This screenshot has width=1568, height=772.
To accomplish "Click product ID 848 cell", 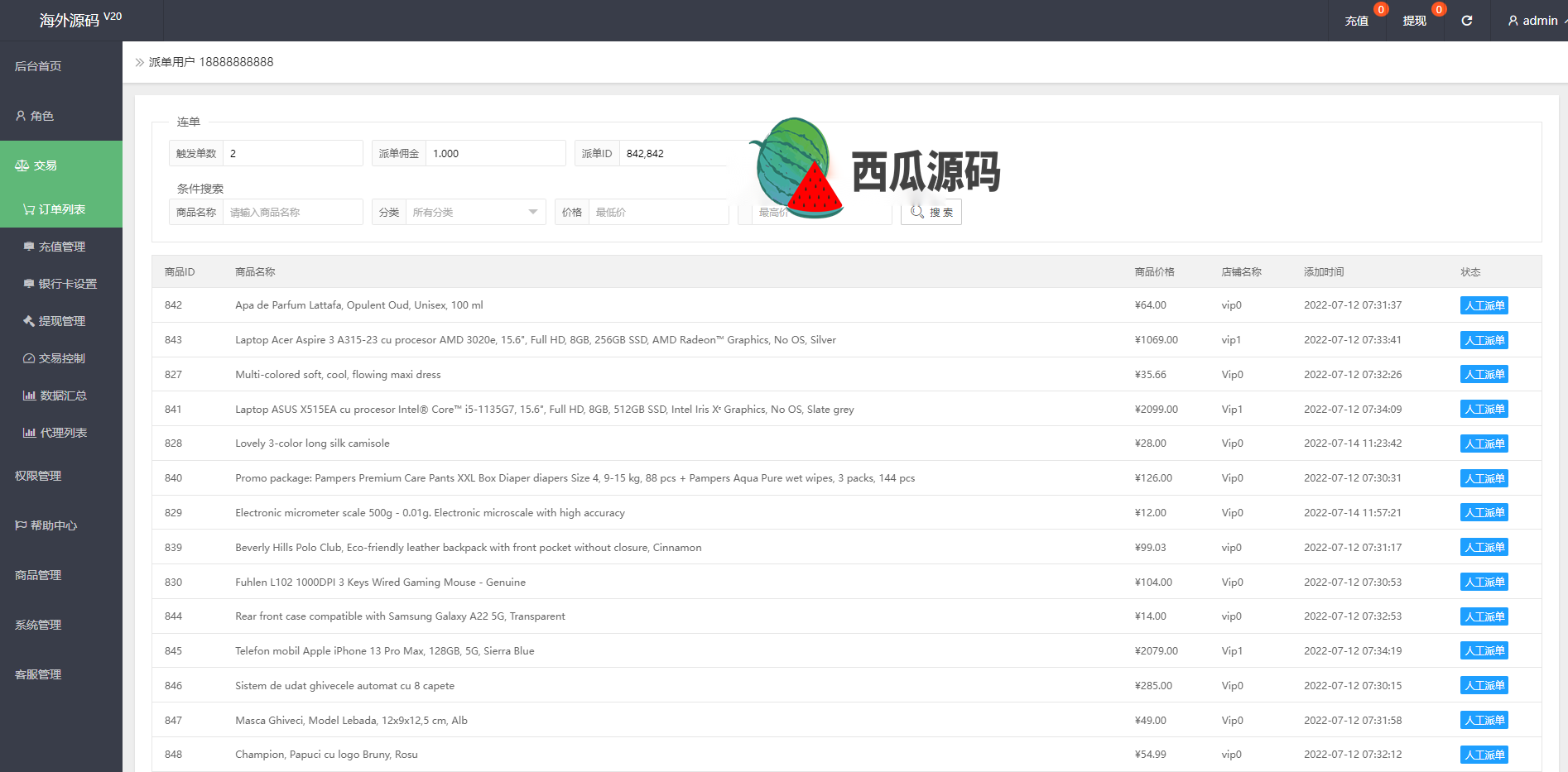I will click(173, 755).
